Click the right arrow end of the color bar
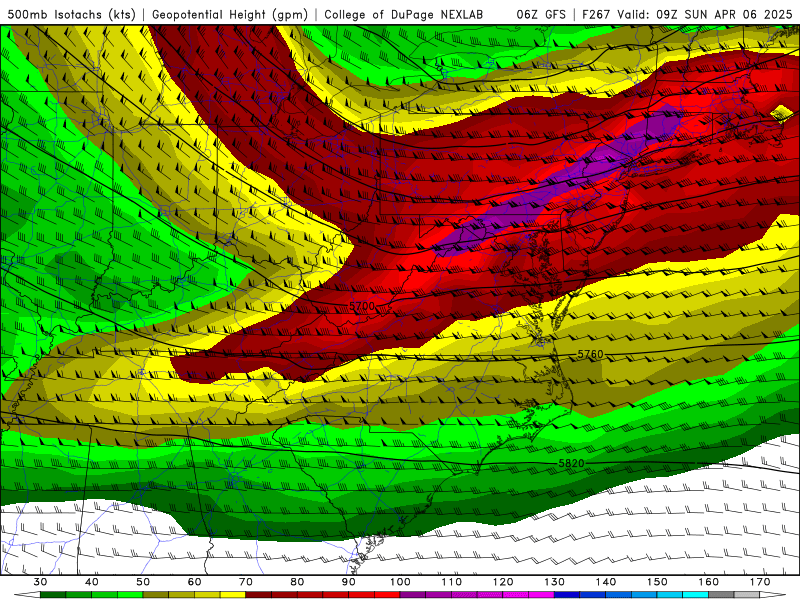 (773, 595)
